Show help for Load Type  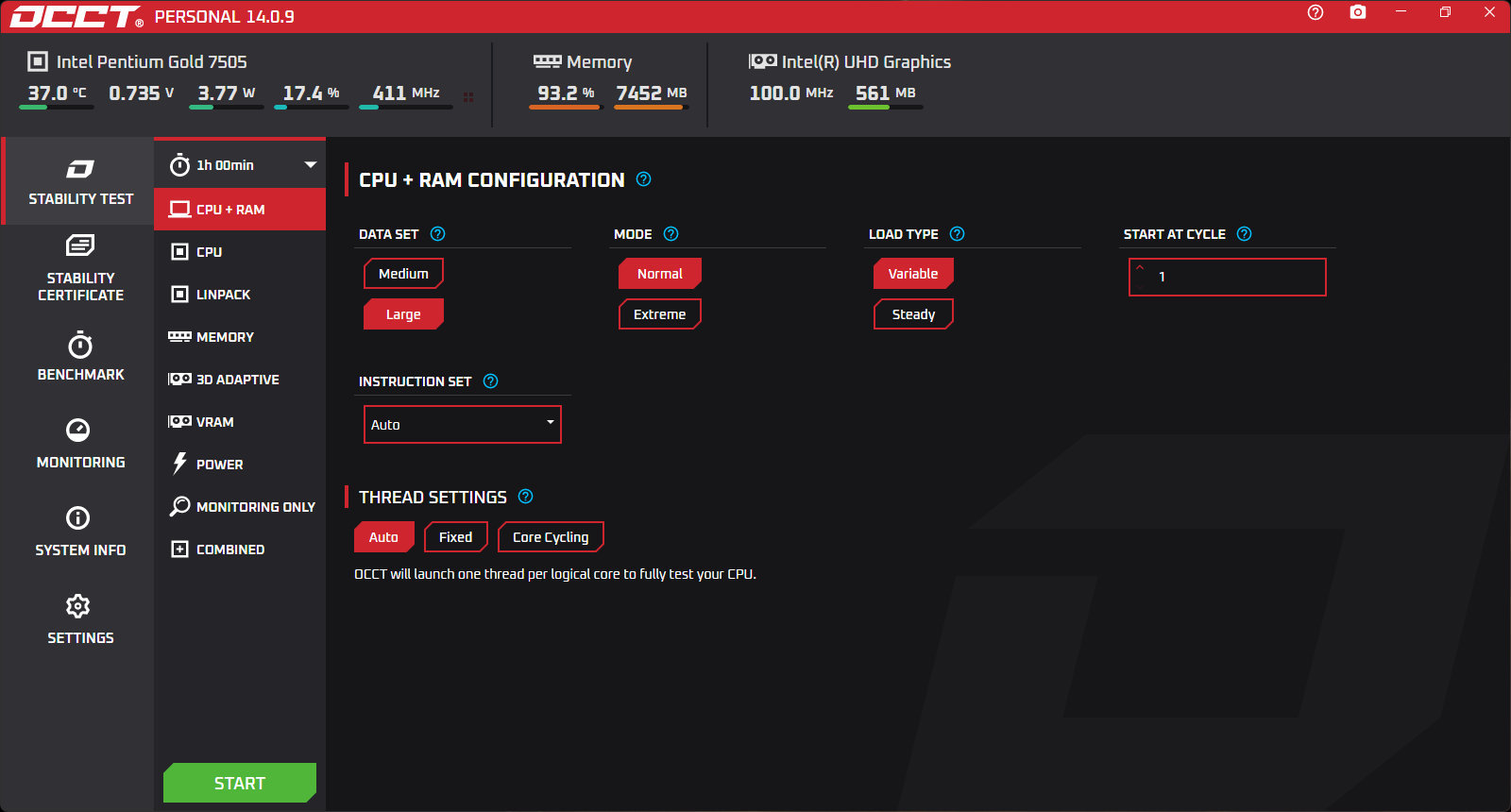click(x=957, y=234)
